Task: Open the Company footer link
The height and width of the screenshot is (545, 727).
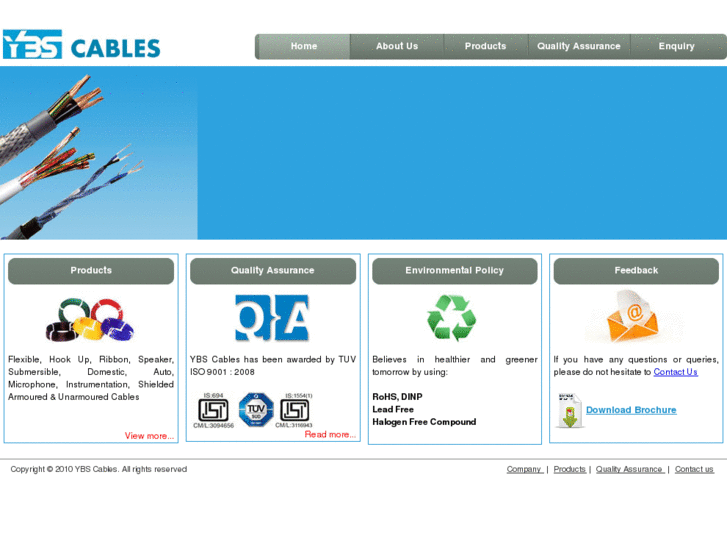Action: pyautogui.click(x=525, y=469)
